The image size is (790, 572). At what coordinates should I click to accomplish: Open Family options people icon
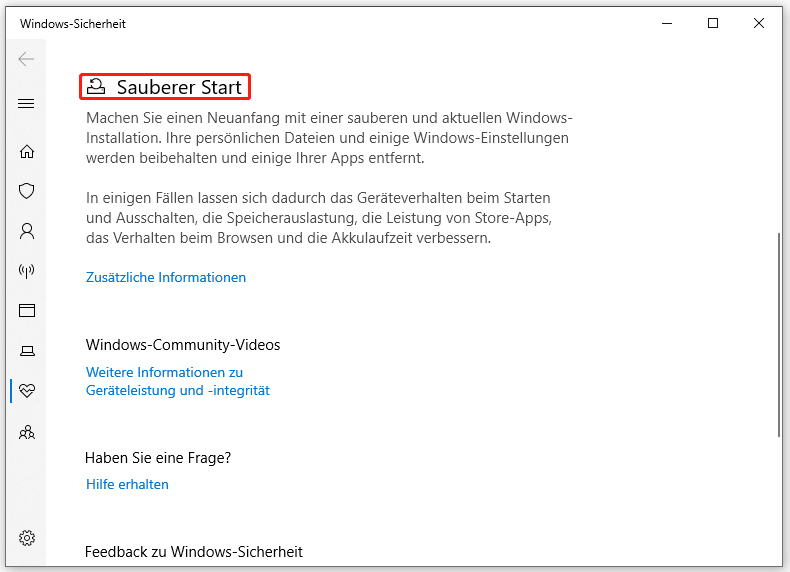tap(27, 432)
